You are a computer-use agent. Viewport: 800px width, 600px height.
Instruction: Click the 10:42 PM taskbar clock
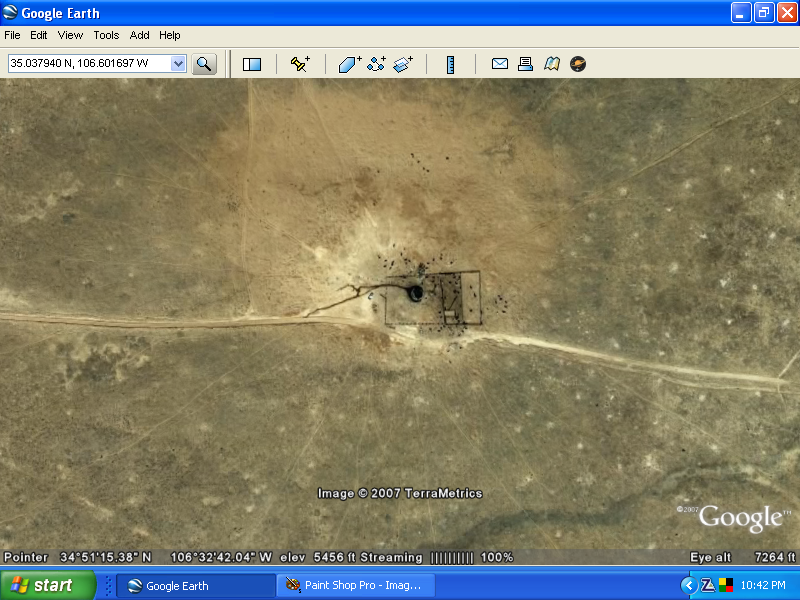click(x=763, y=585)
